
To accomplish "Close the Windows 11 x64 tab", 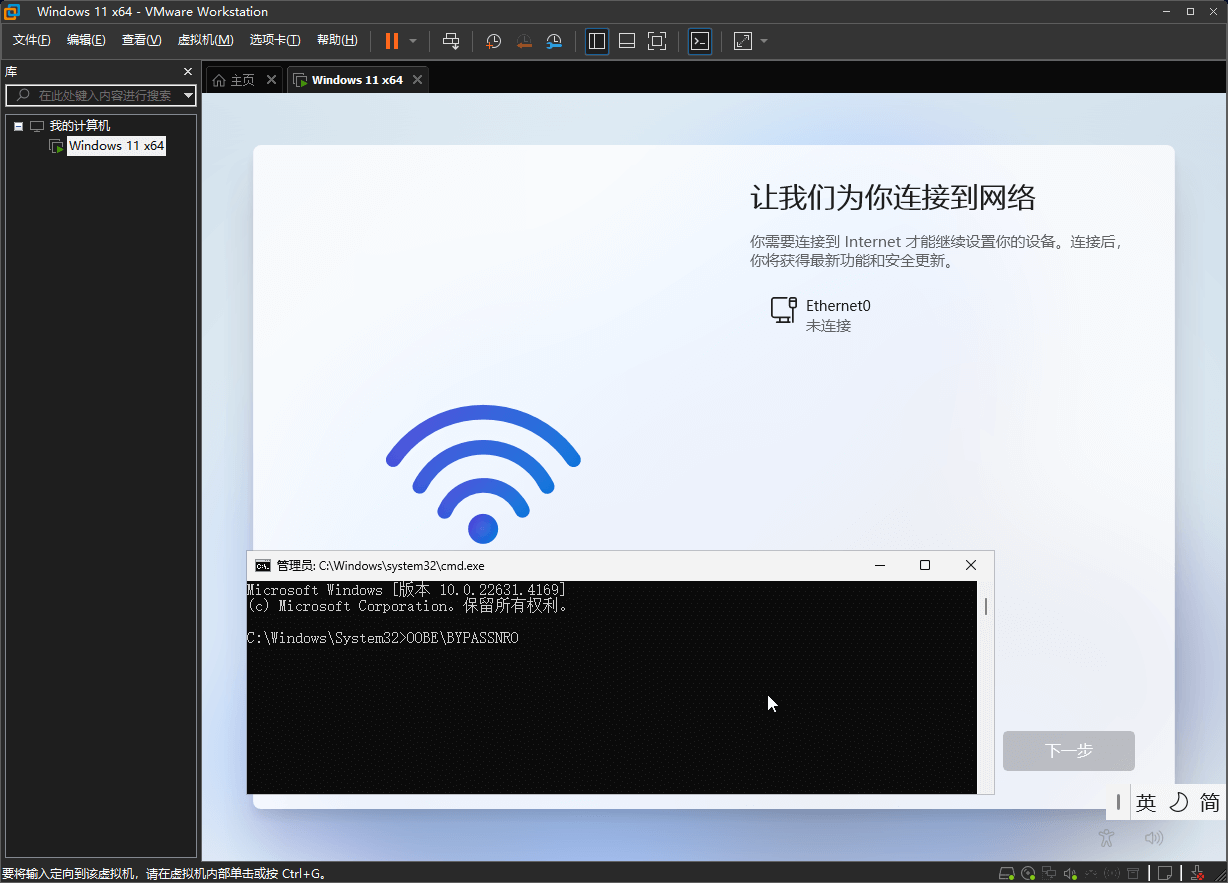I will click(x=417, y=80).
